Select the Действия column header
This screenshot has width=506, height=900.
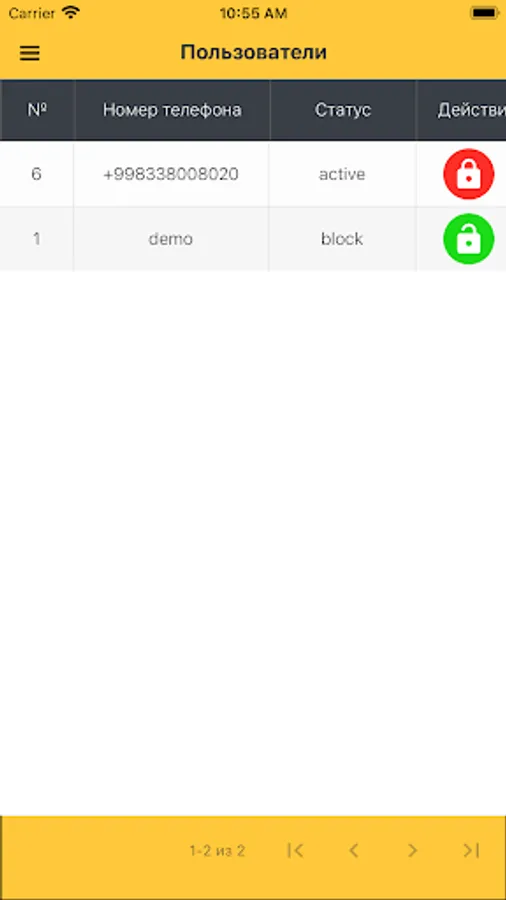(x=461, y=110)
